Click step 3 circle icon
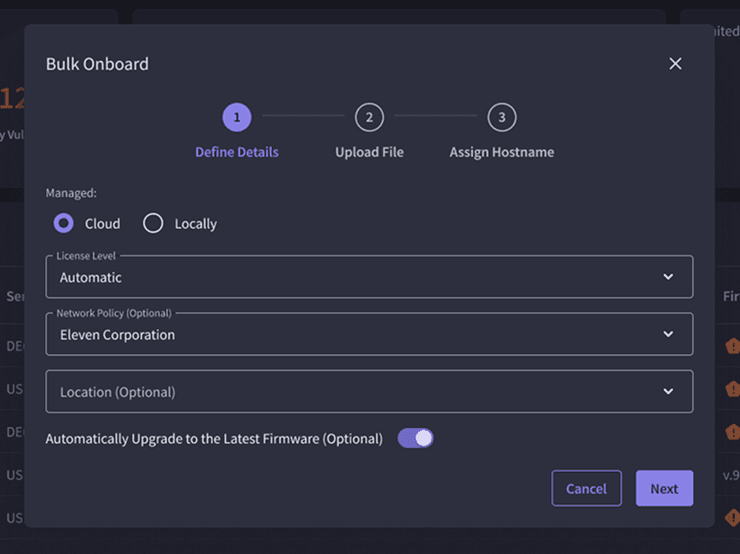 [501, 118]
